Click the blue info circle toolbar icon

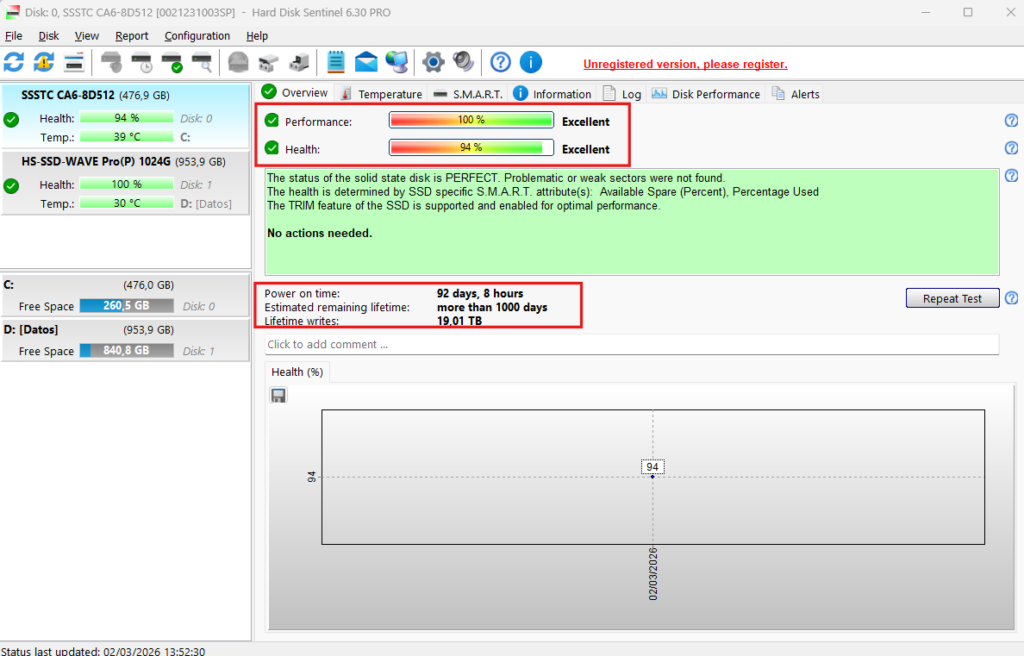coord(530,62)
